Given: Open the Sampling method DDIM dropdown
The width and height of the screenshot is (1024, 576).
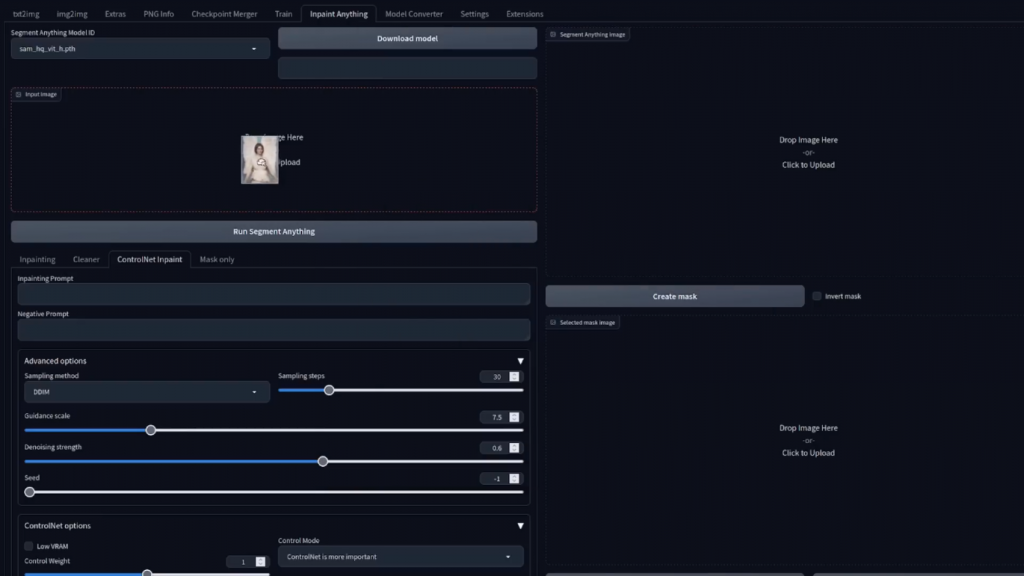Looking at the screenshot, I should (x=146, y=392).
